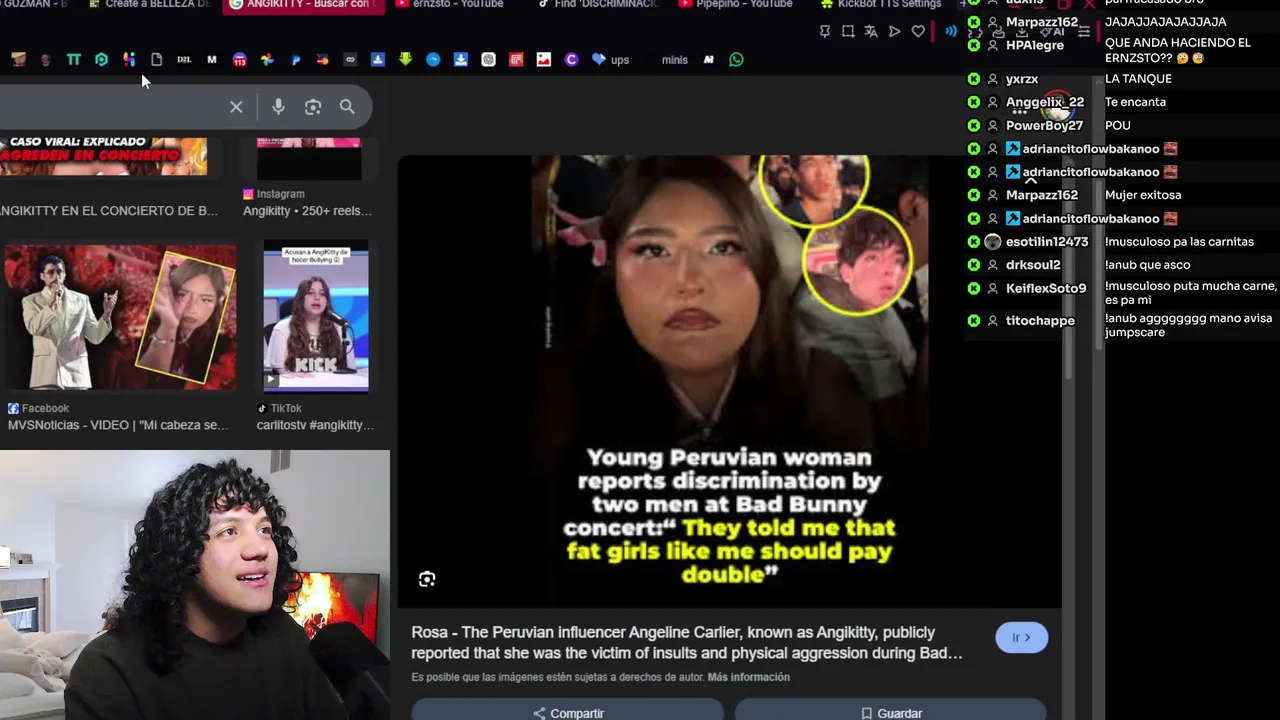This screenshot has width=1280, height=720.
Task: Click the Compartir share button
Action: tap(568, 712)
